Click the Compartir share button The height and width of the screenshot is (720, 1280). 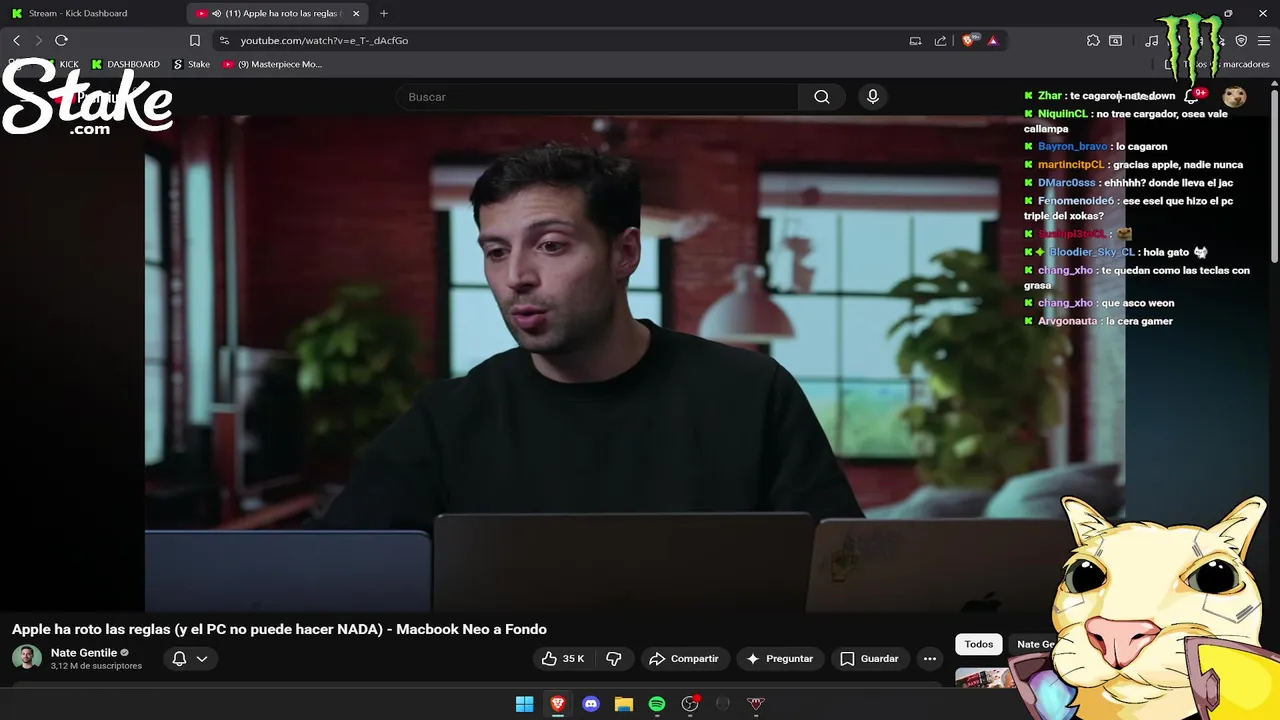tap(684, 658)
